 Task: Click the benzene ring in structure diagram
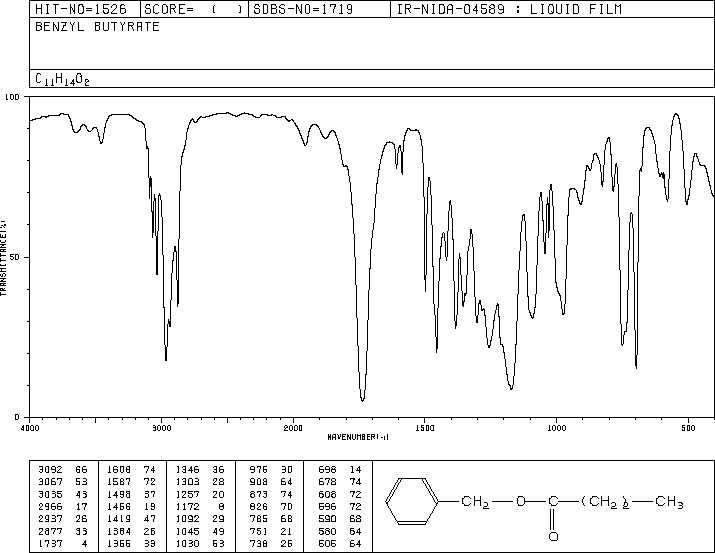point(412,501)
